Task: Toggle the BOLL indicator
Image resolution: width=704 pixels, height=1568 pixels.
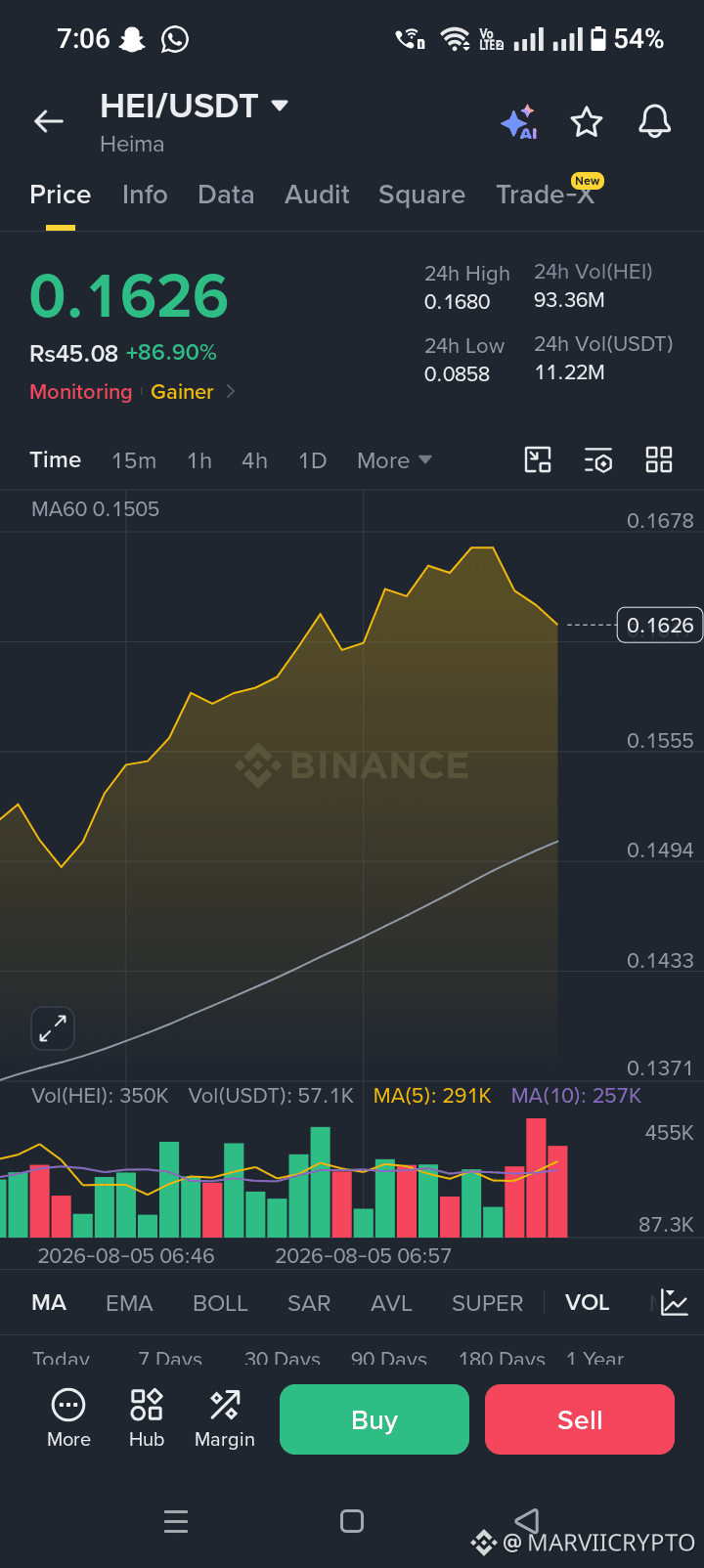Action: coord(220,1303)
